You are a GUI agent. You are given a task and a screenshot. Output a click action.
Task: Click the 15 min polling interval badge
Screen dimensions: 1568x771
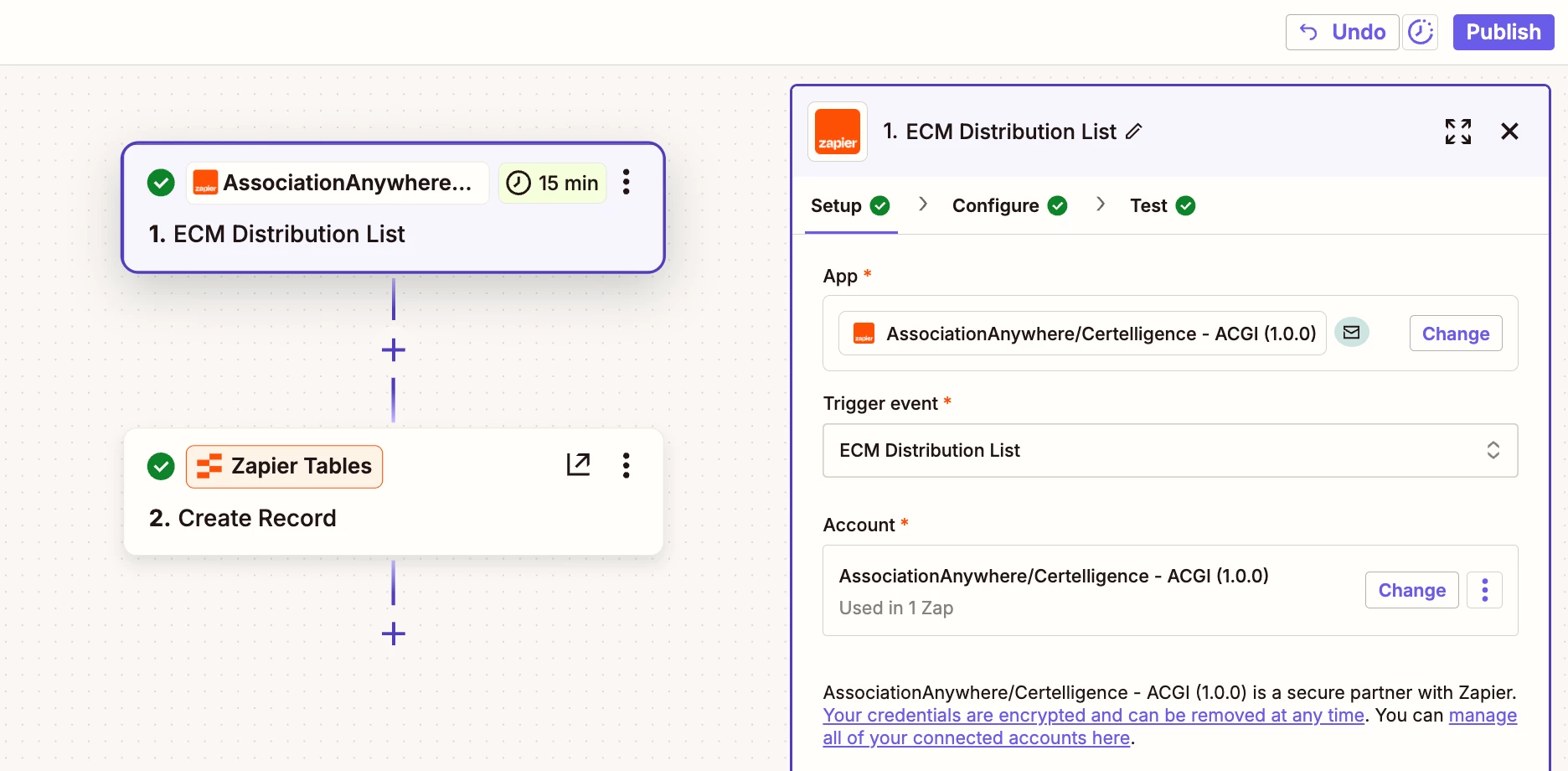click(x=553, y=183)
